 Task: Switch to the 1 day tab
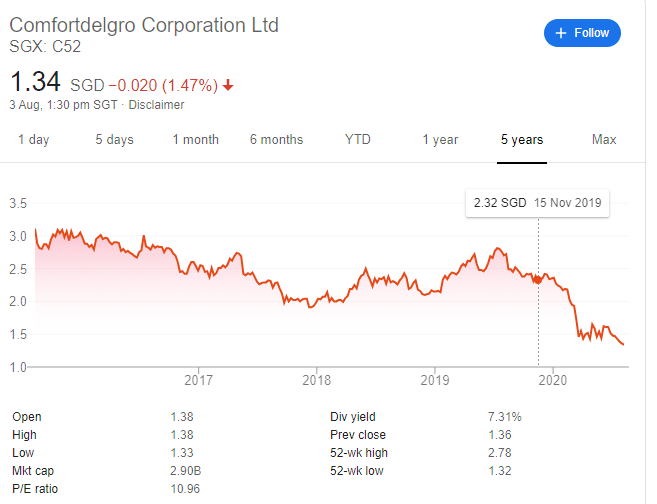point(34,140)
